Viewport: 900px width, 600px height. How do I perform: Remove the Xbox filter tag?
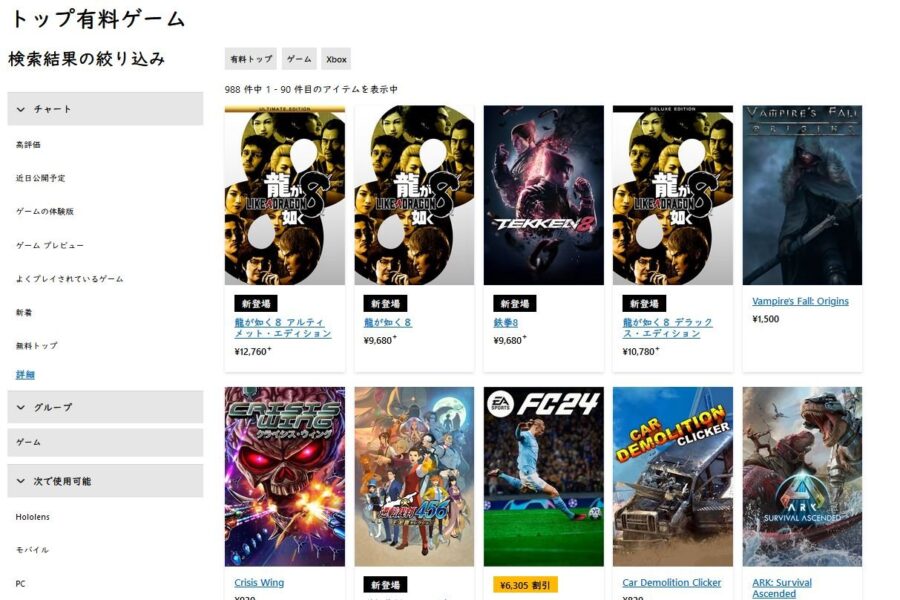[336, 59]
